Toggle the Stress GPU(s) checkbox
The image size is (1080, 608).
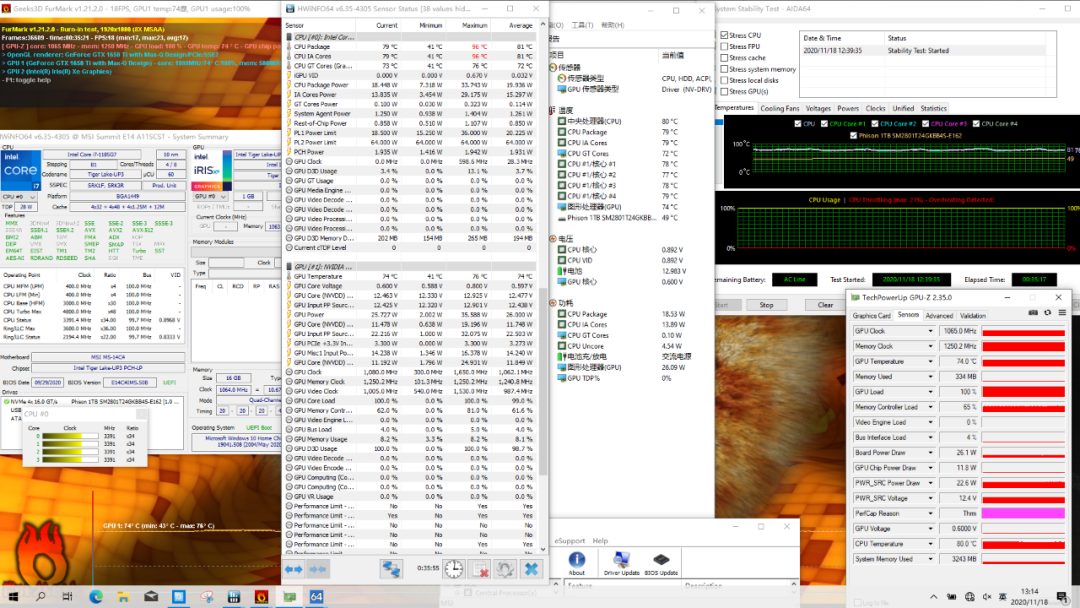724,91
